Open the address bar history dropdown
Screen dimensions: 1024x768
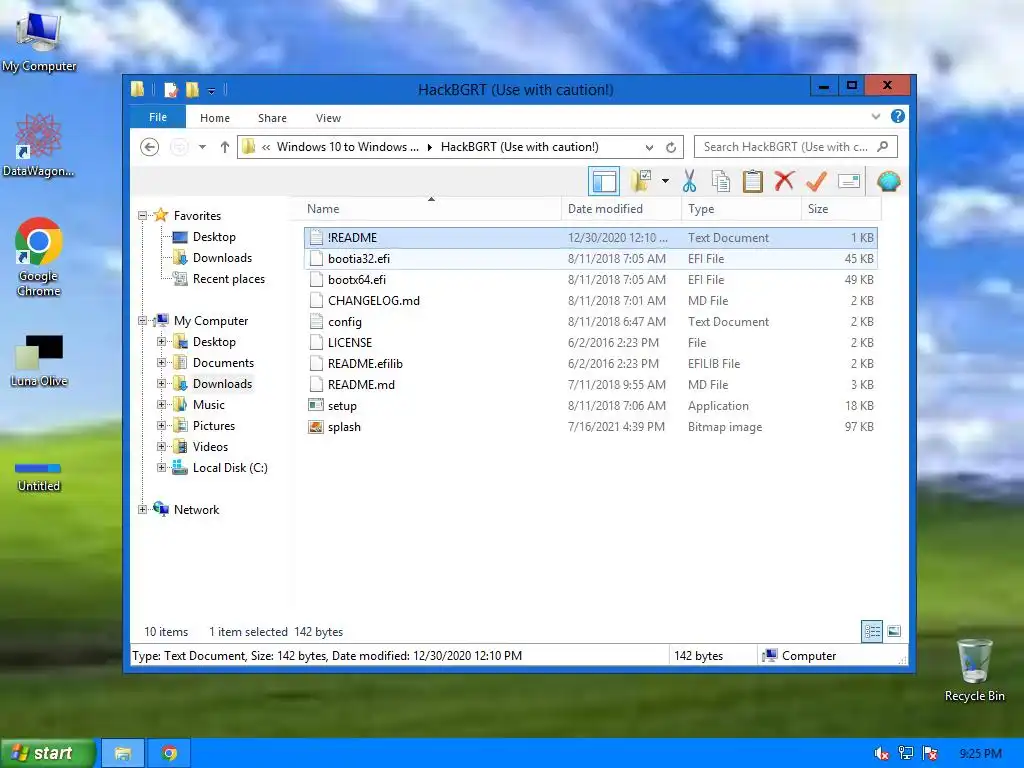coord(649,148)
